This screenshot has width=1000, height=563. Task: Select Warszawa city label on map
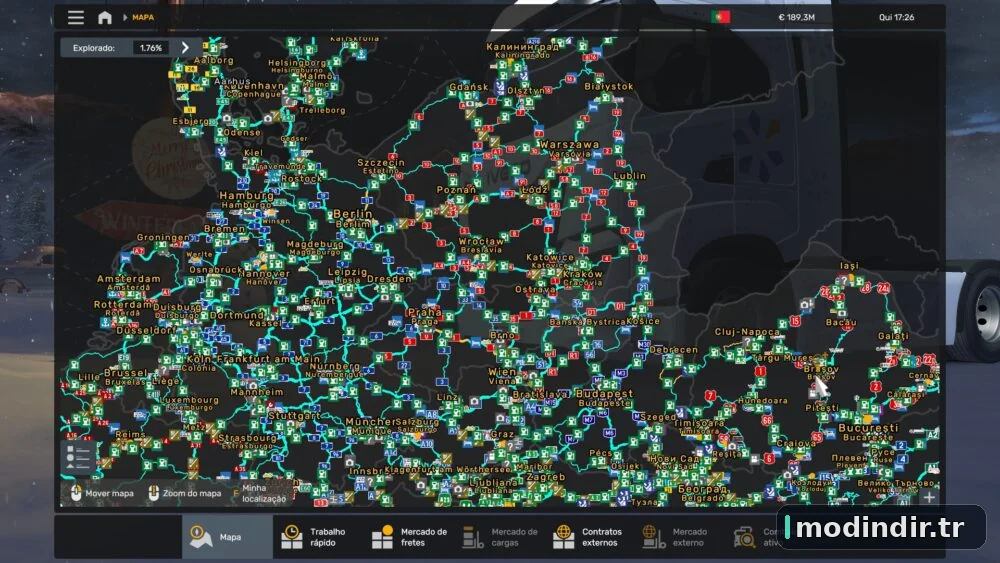pyautogui.click(x=570, y=145)
